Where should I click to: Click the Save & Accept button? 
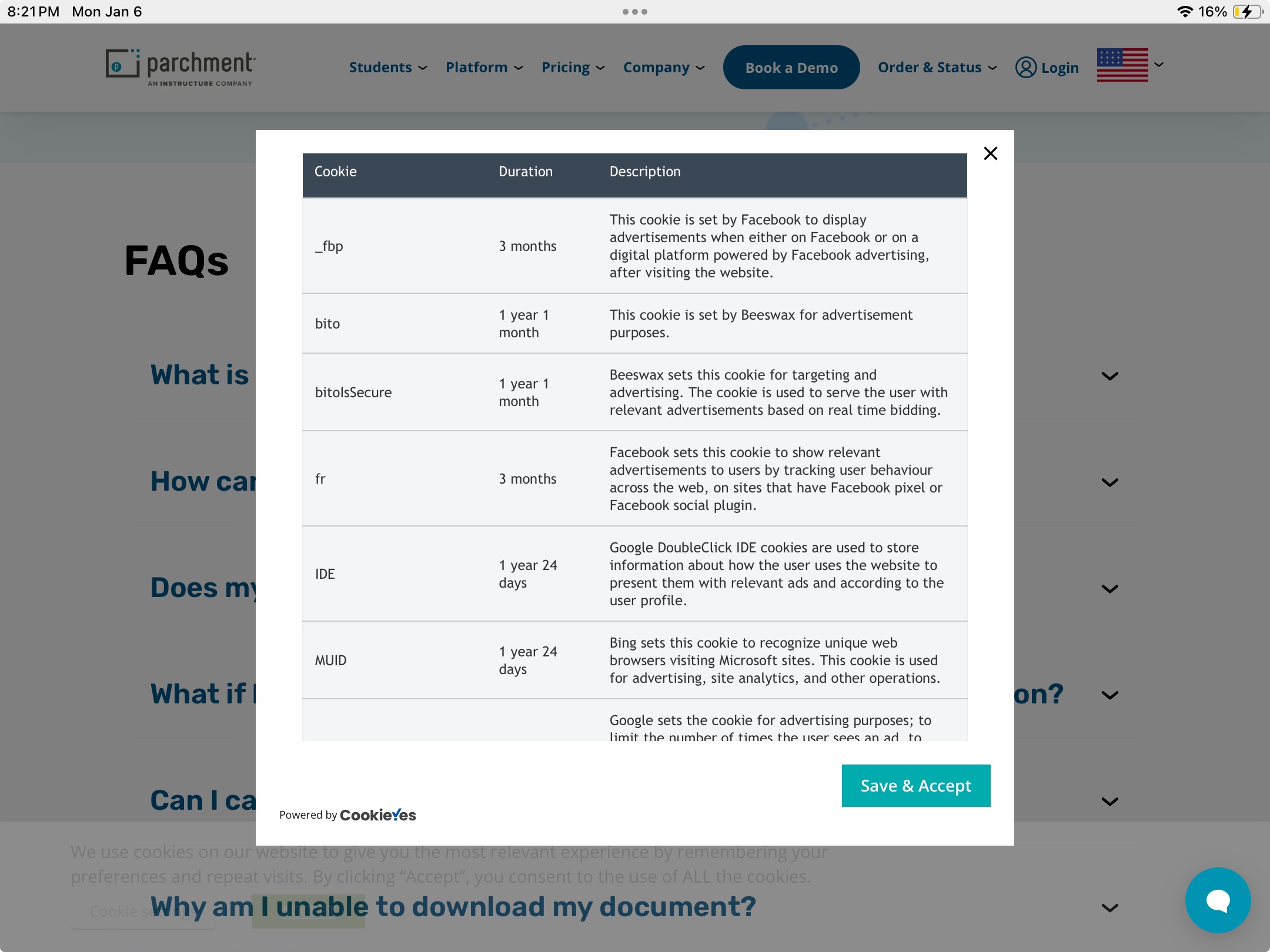point(916,786)
